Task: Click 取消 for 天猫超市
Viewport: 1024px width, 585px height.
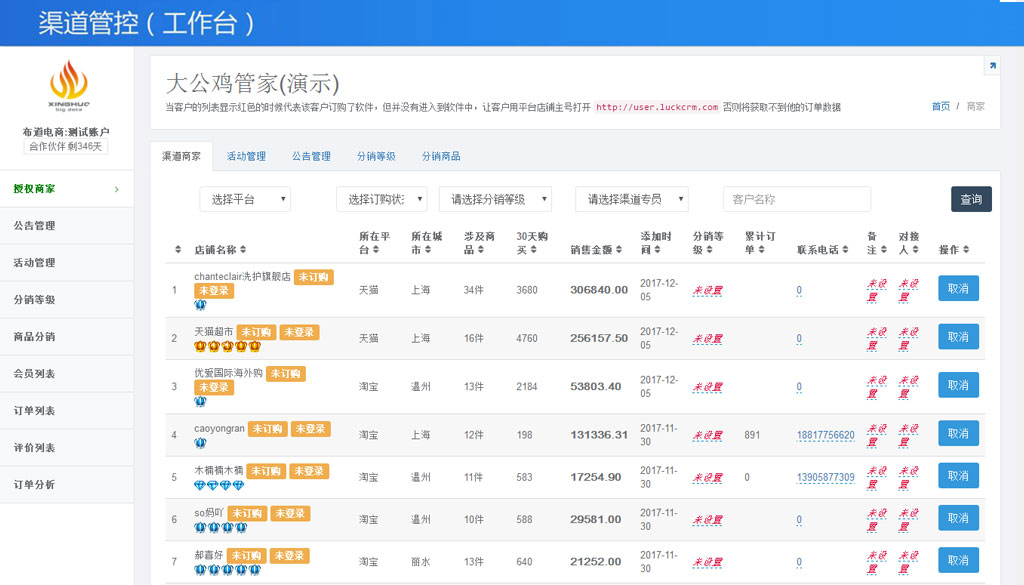Action: [958, 337]
